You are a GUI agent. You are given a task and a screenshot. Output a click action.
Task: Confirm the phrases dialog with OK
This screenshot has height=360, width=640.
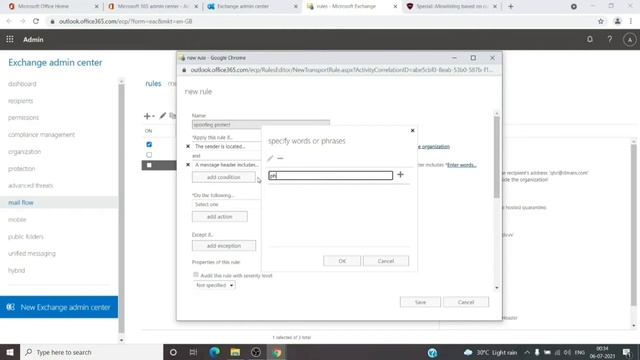pyautogui.click(x=342, y=261)
